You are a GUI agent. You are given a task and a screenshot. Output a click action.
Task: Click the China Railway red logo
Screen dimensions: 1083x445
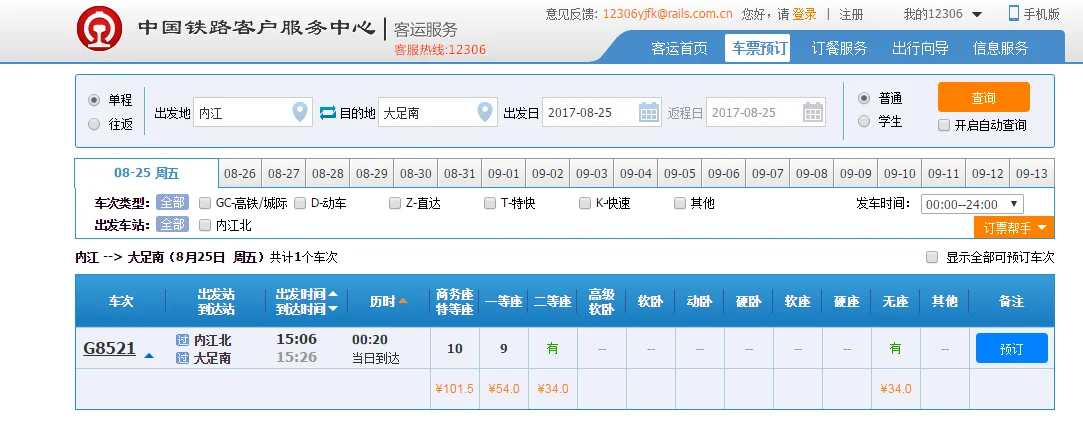[99, 28]
